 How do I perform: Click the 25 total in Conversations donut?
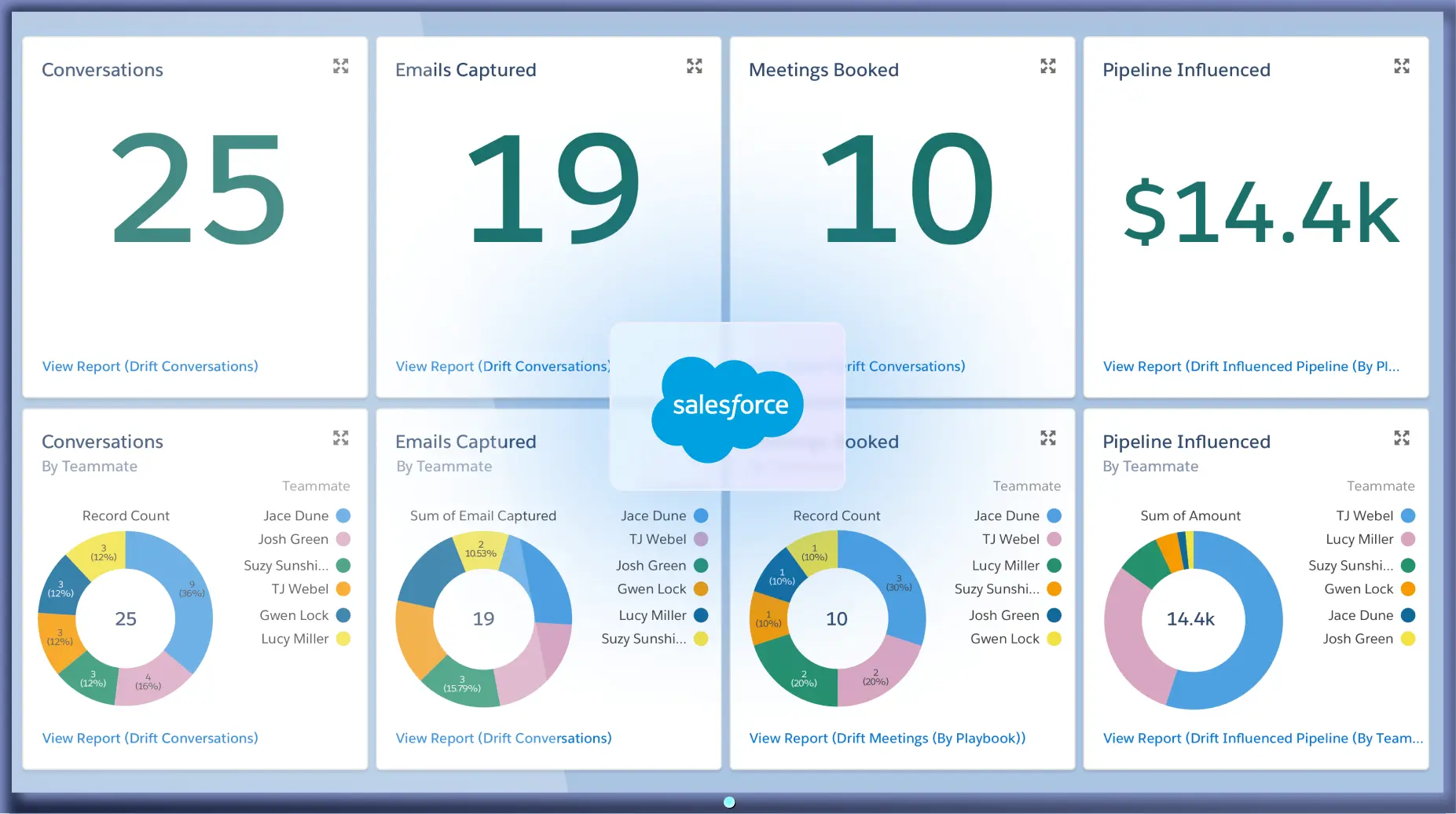[126, 619]
